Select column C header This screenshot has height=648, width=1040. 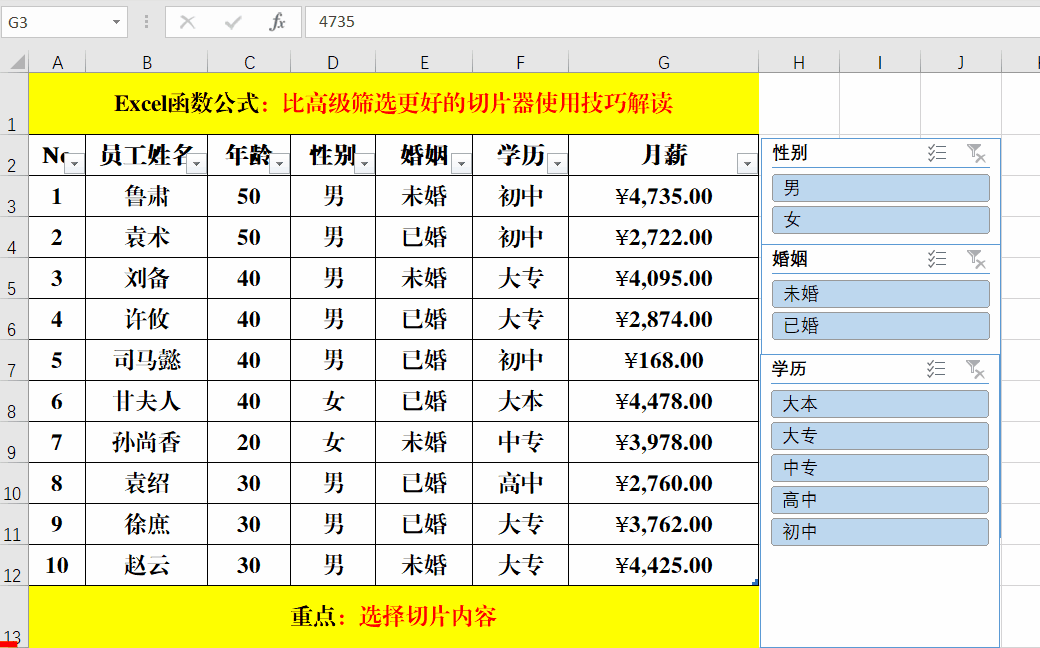tap(249, 62)
